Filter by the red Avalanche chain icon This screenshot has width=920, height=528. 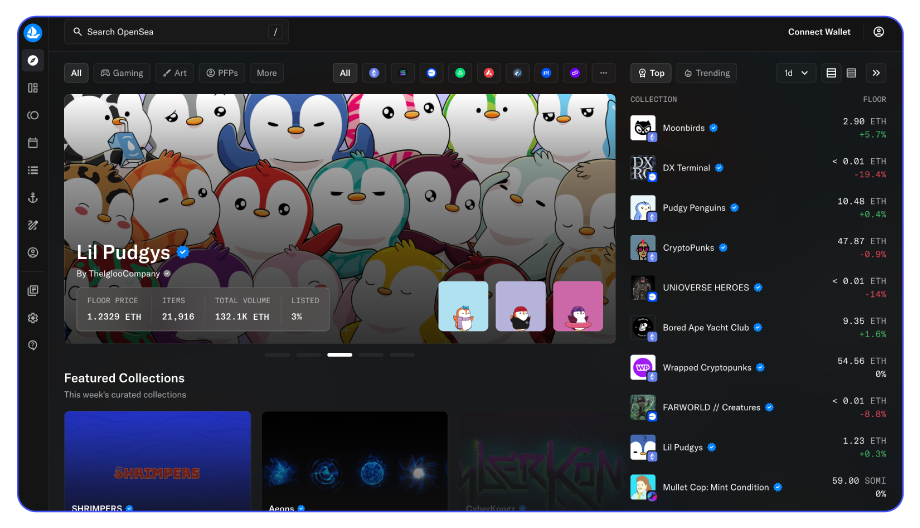click(x=489, y=73)
